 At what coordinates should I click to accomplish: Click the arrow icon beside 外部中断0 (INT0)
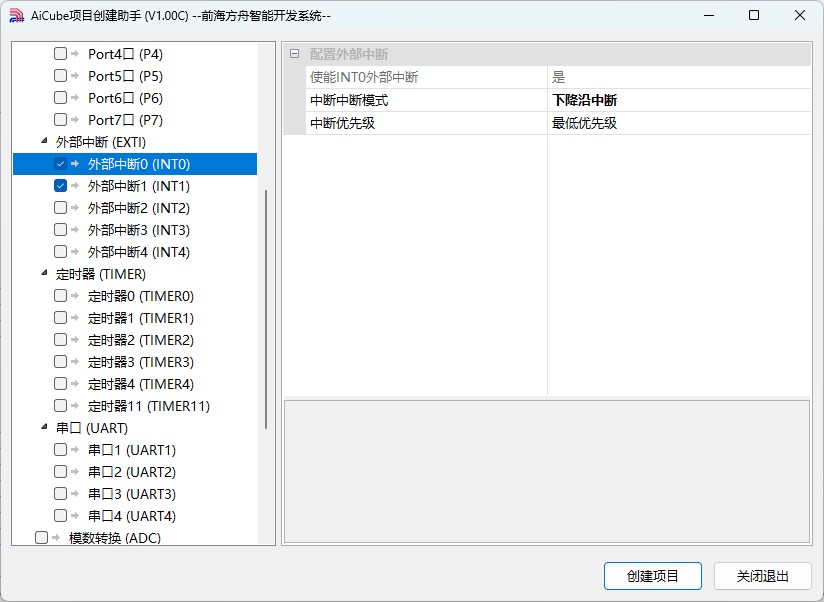(75, 164)
